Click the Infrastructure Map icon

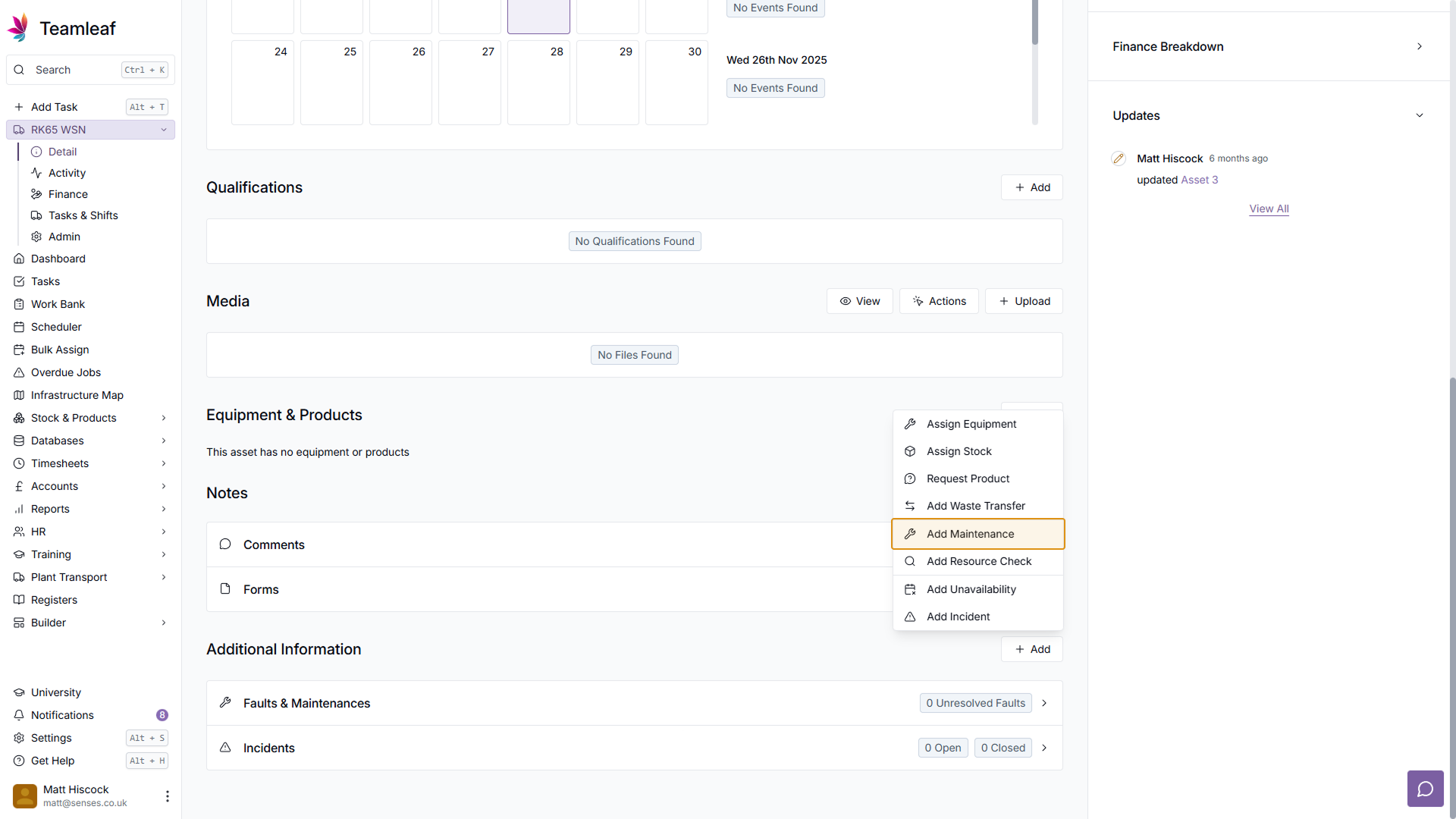[x=19, y=395]
